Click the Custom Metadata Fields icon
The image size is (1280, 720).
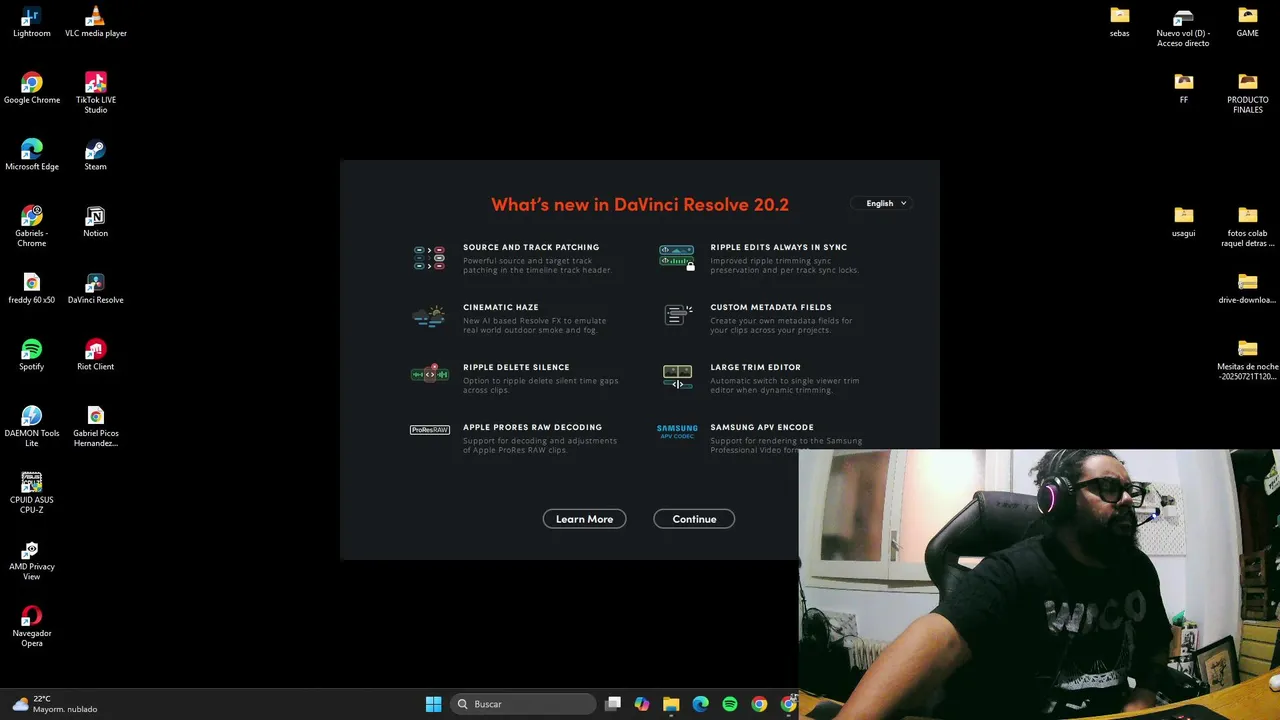pos(678,315)
